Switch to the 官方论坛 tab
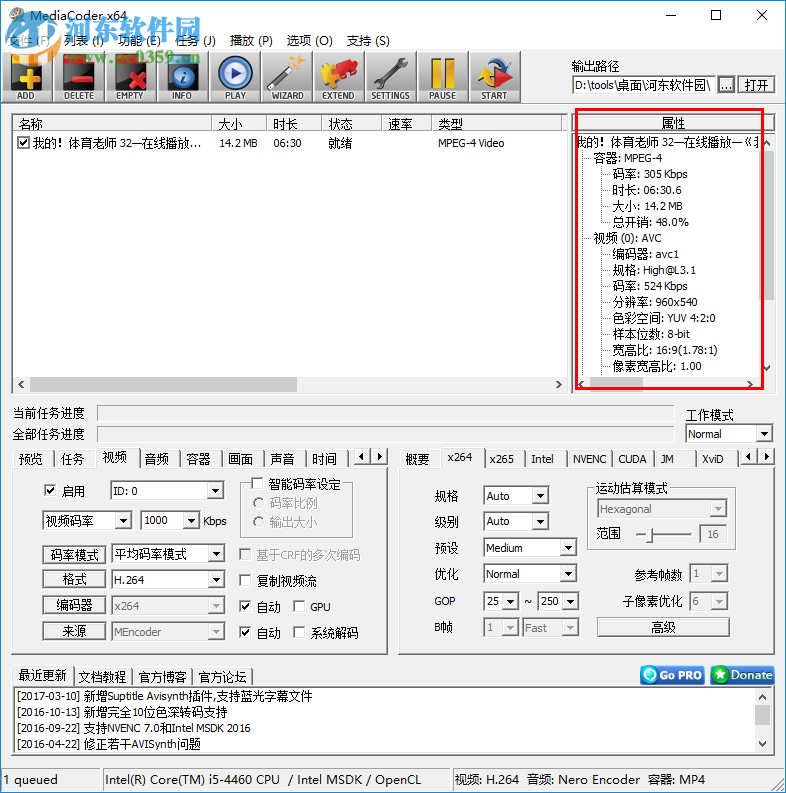Viewport: 786px width, 793px height. tap(223, 677)
